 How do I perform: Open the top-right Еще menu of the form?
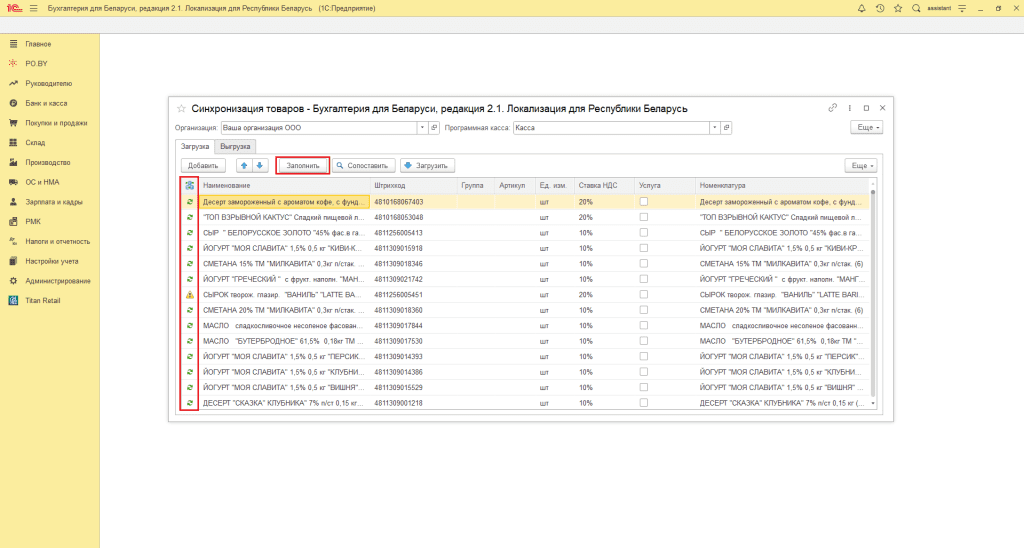pyautogui.click(x=867, y=127)
